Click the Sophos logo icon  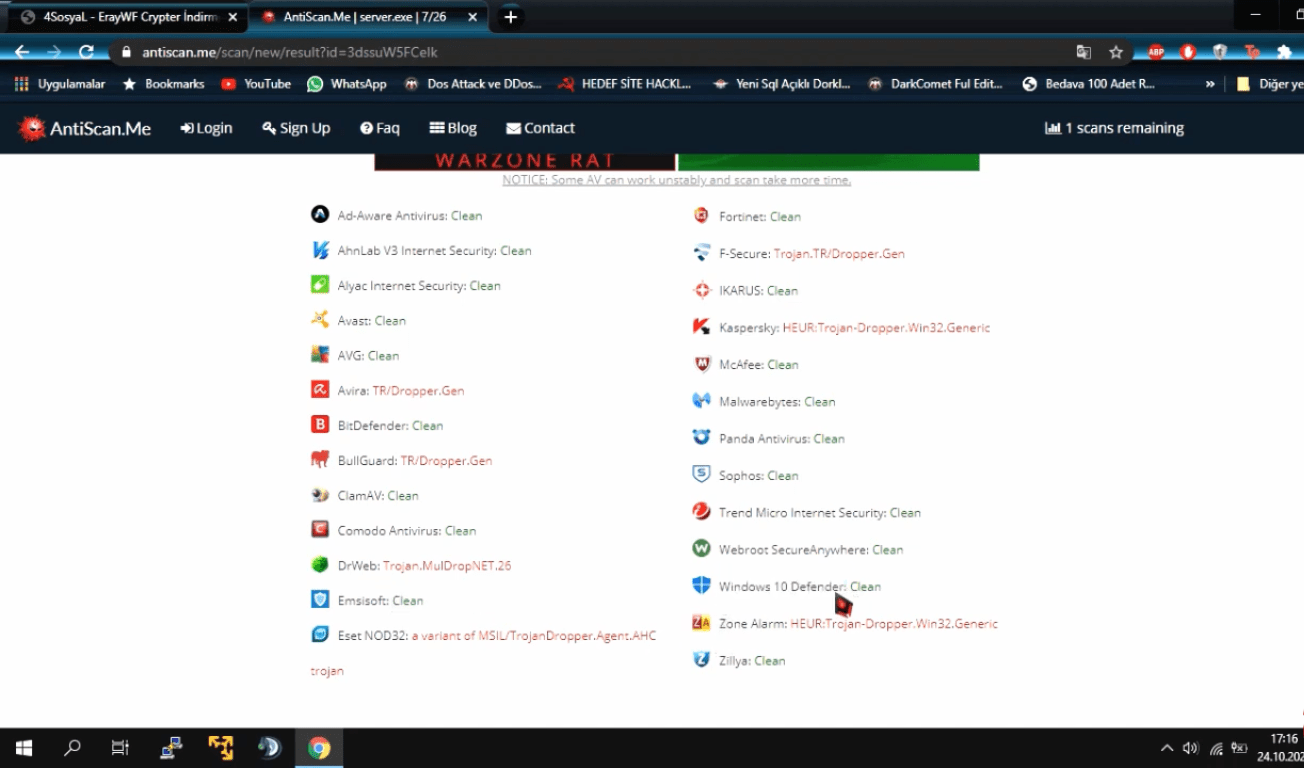[701, 475]
